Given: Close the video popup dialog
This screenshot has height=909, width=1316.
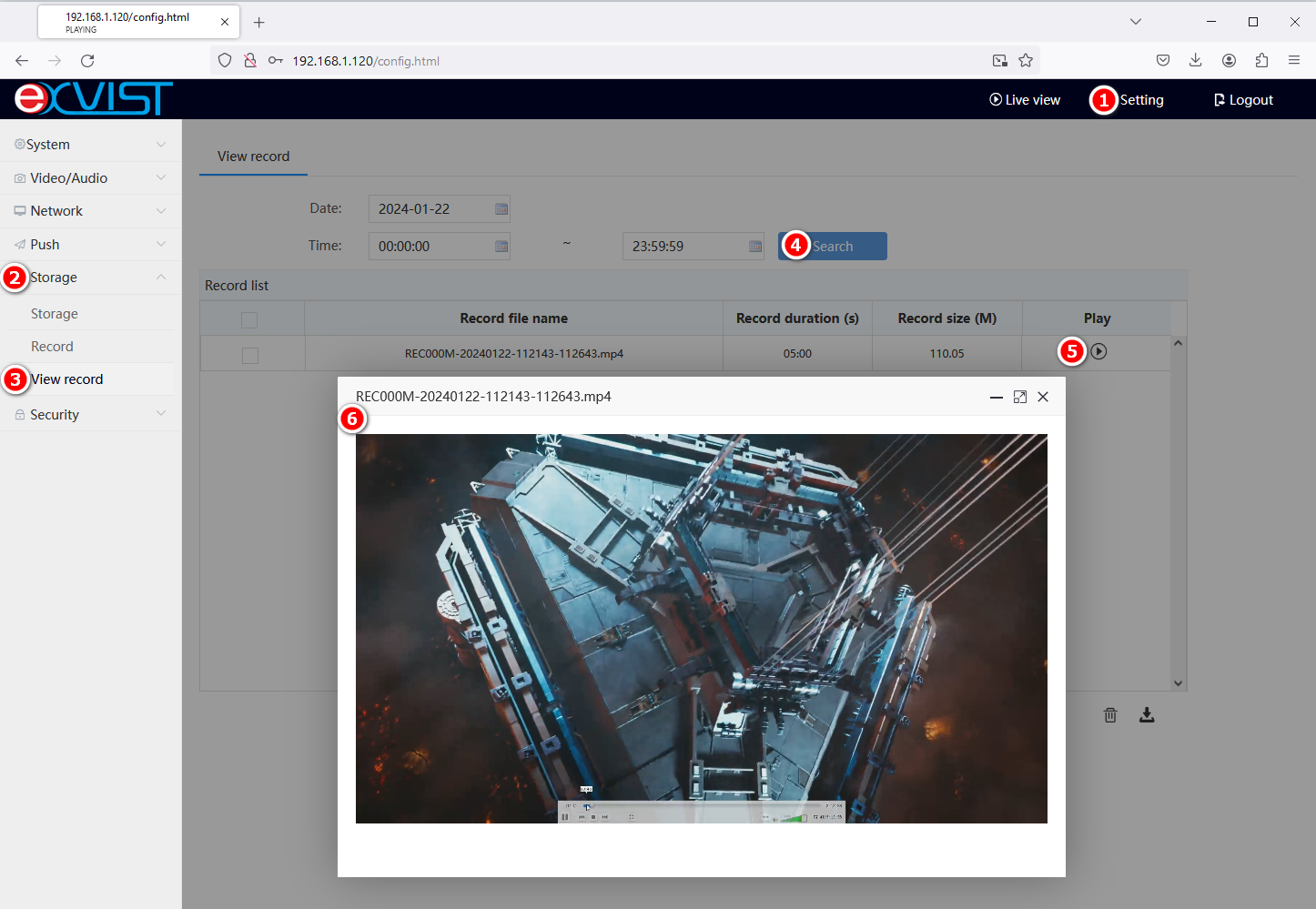Looking at the screenshot, I should click(x=1043, y=397).
